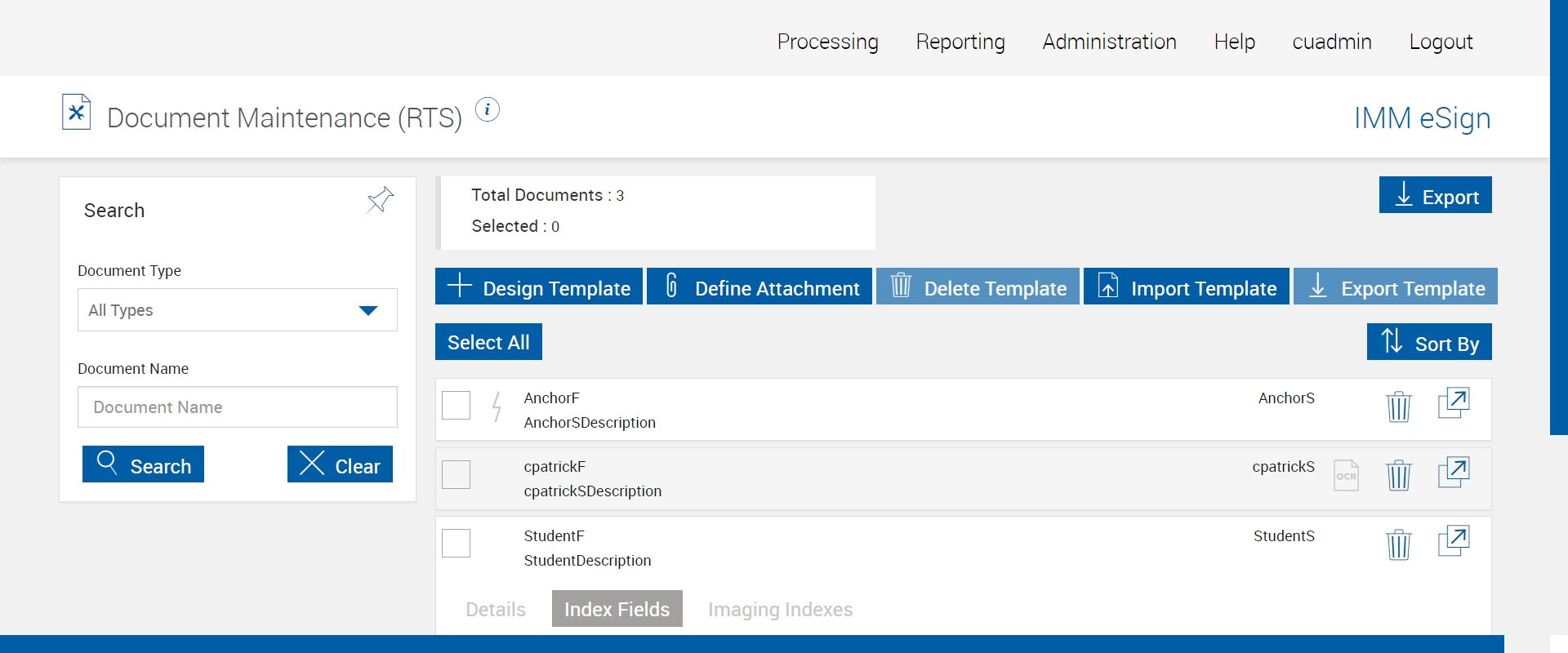Click the Select All button
The width and height of the screenshot is (1568, 653).
coord(488,342)
